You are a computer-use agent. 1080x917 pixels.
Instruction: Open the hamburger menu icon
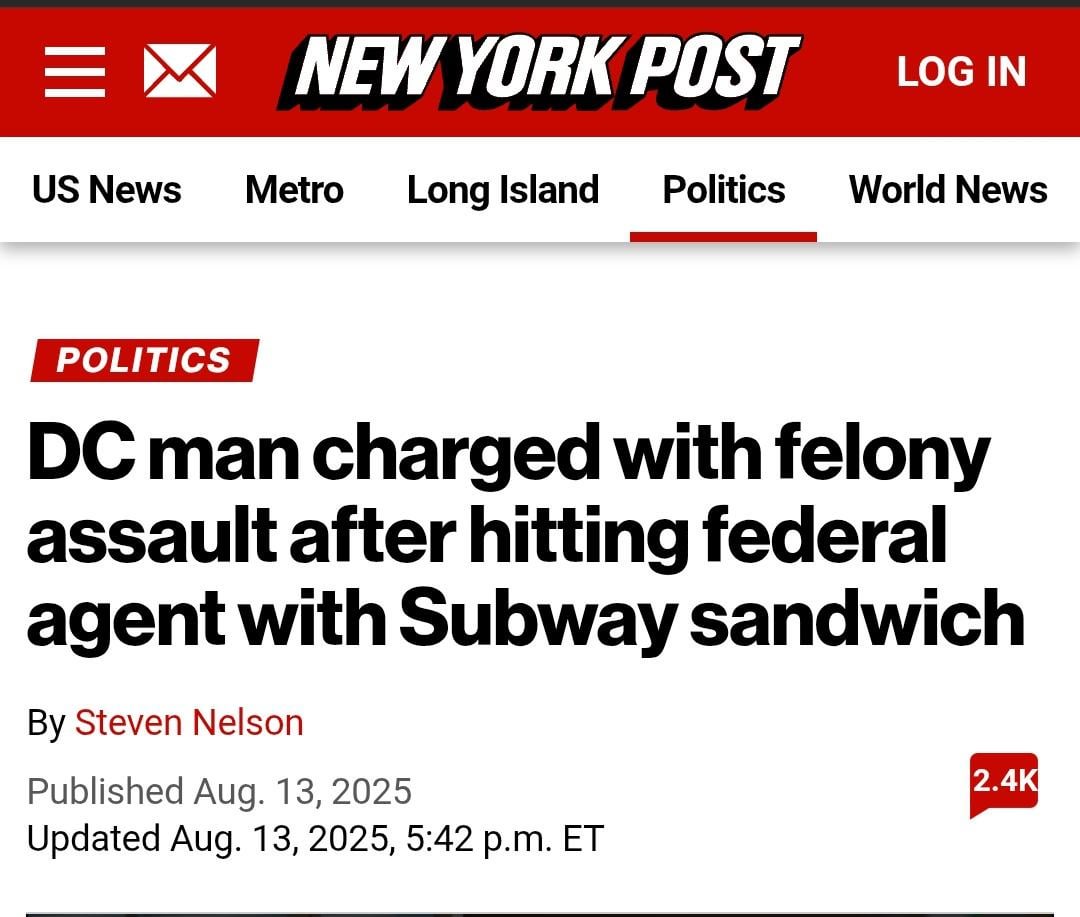(74, 72)
